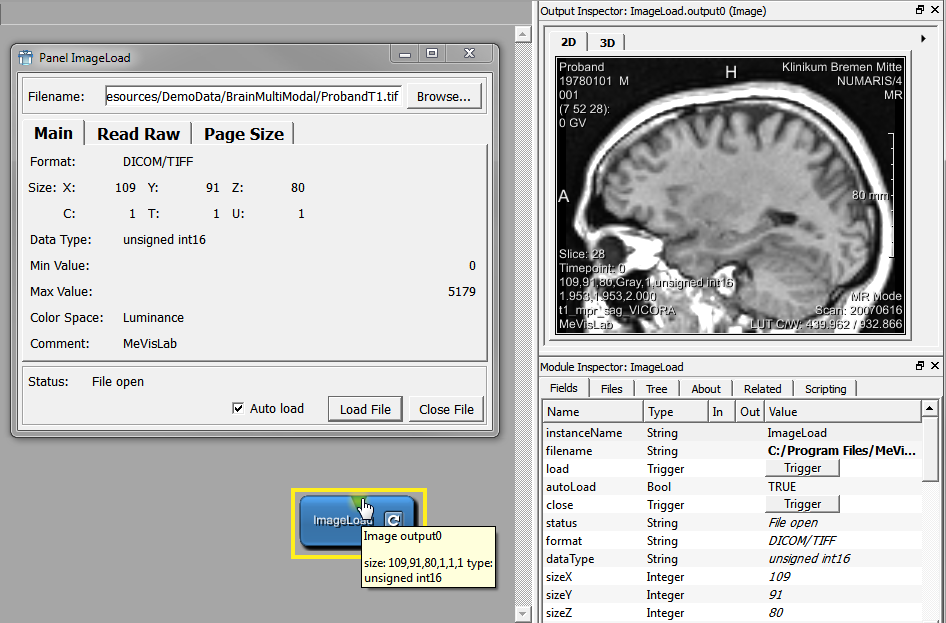Click the Panel ImageLoad title icon

tap(26, 58)
